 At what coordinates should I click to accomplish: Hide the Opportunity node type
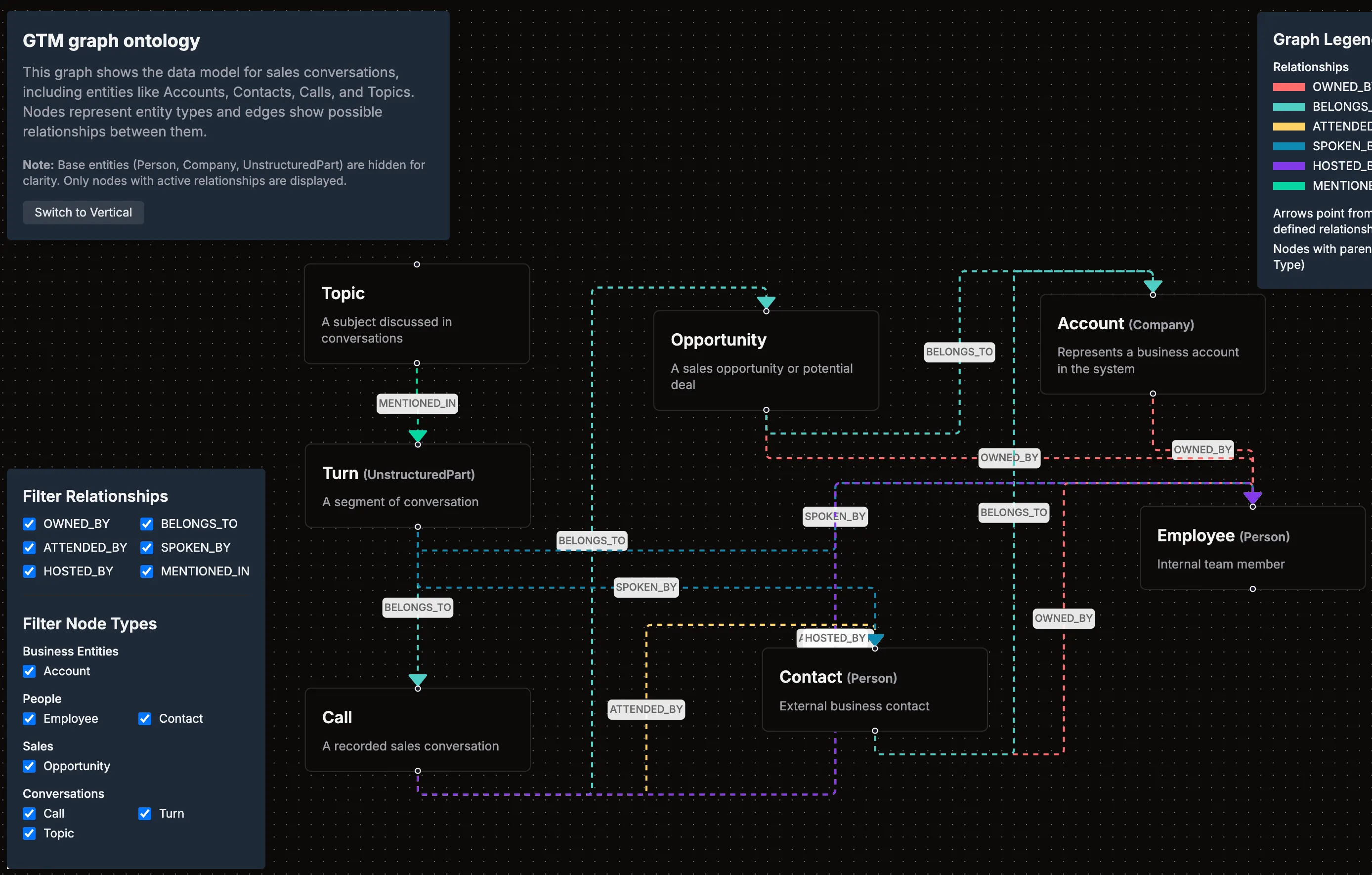[x=29, y=766]
